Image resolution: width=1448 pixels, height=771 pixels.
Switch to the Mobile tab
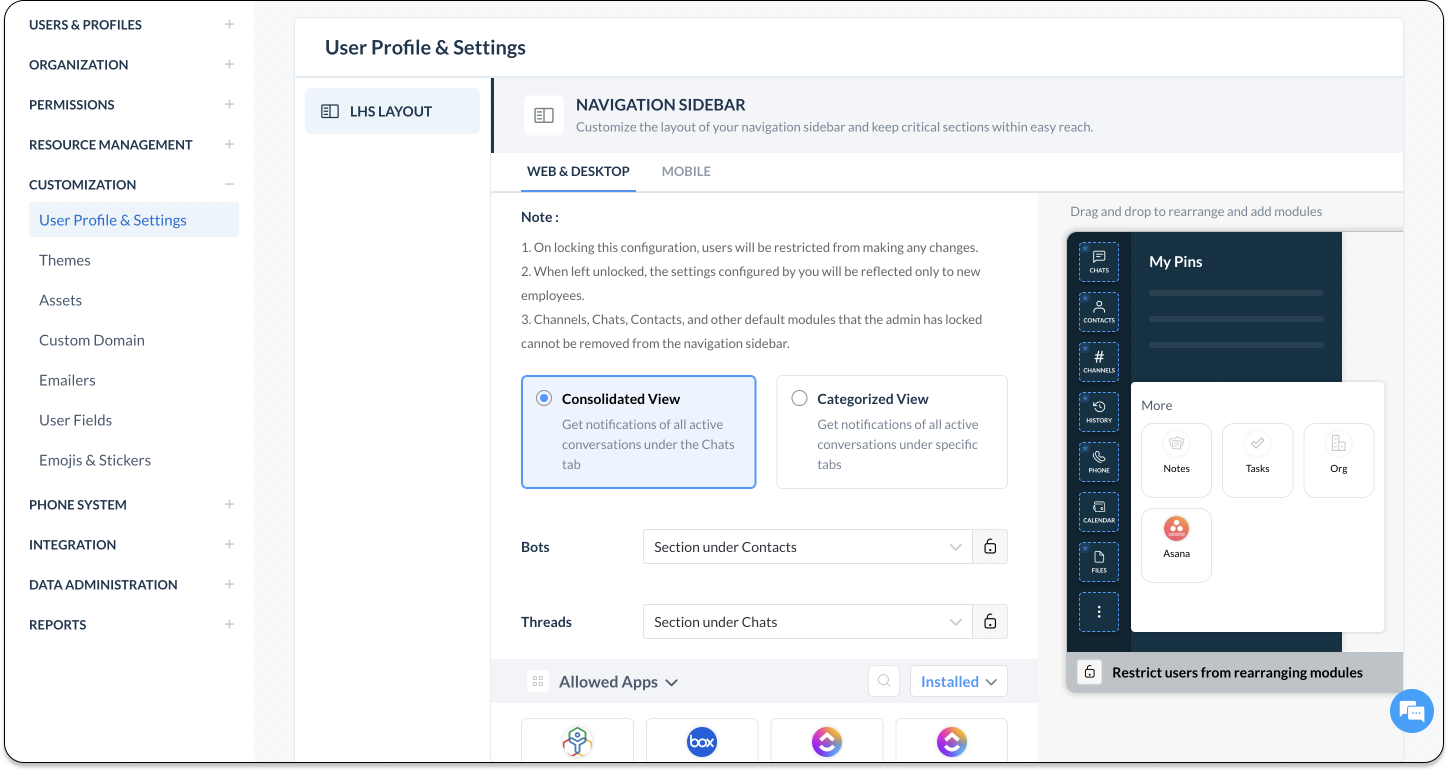(686, 171)
